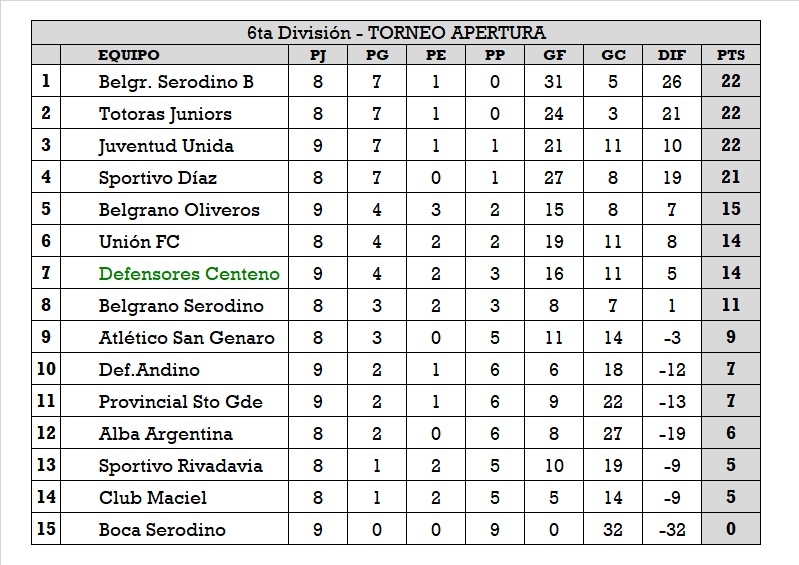Click the PTS column header
This screenshot has height=565, width=799.
click(x=730, y=55)
